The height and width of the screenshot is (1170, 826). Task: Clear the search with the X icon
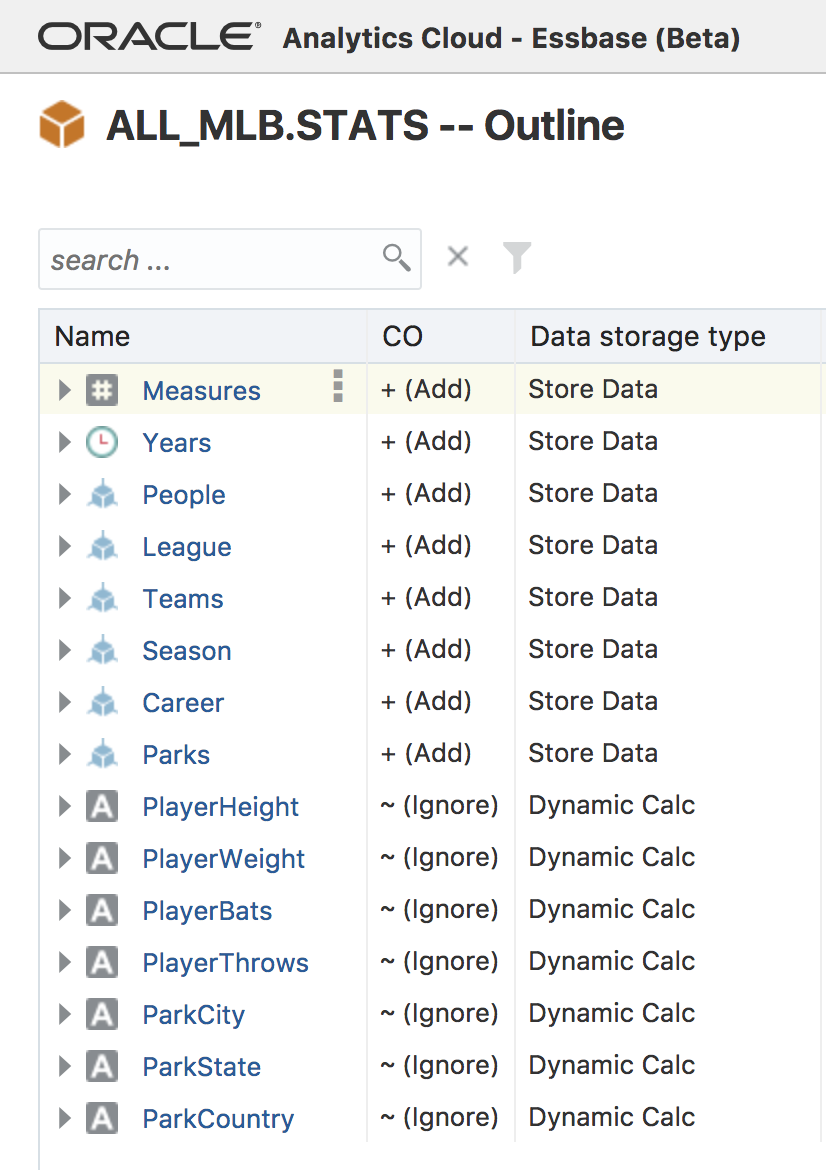pyautogui.click(x=458, y=257)
